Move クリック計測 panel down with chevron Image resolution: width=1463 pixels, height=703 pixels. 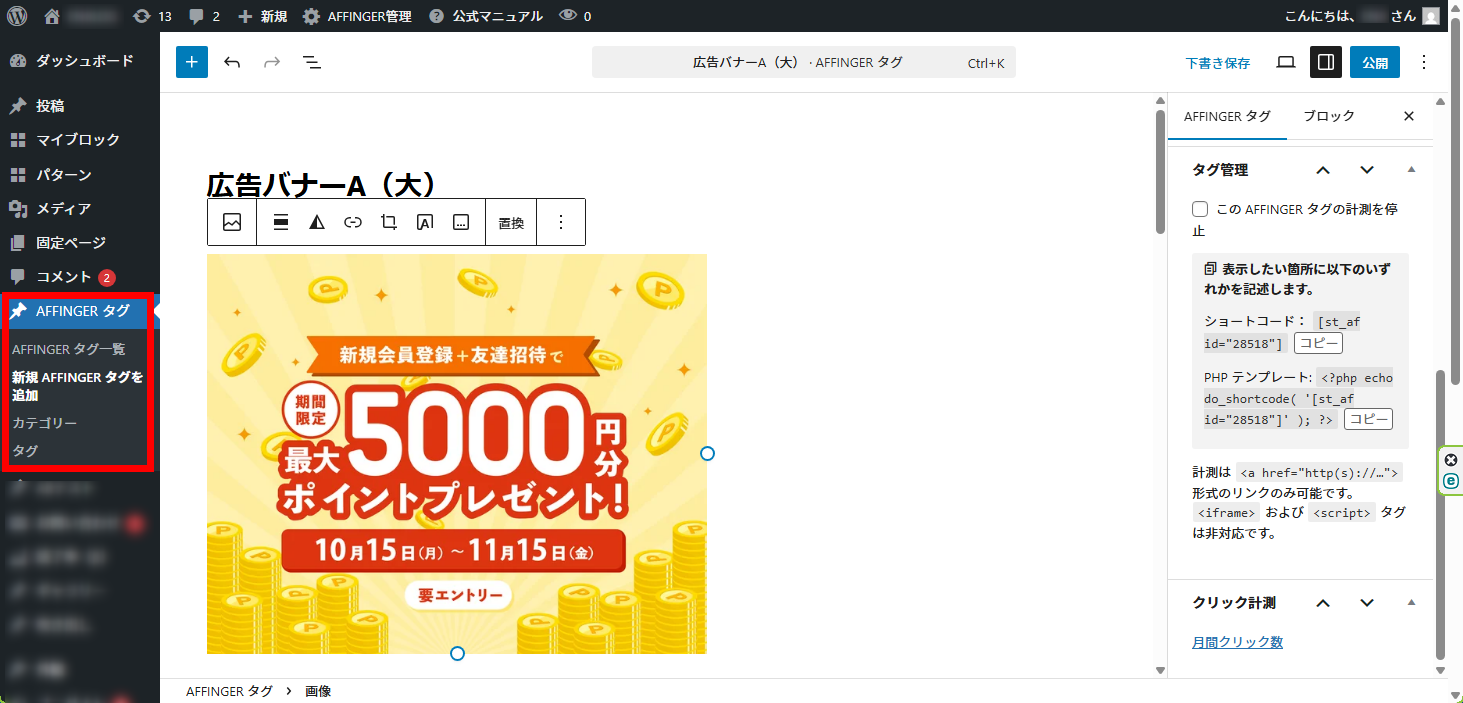click(1367, 603)
